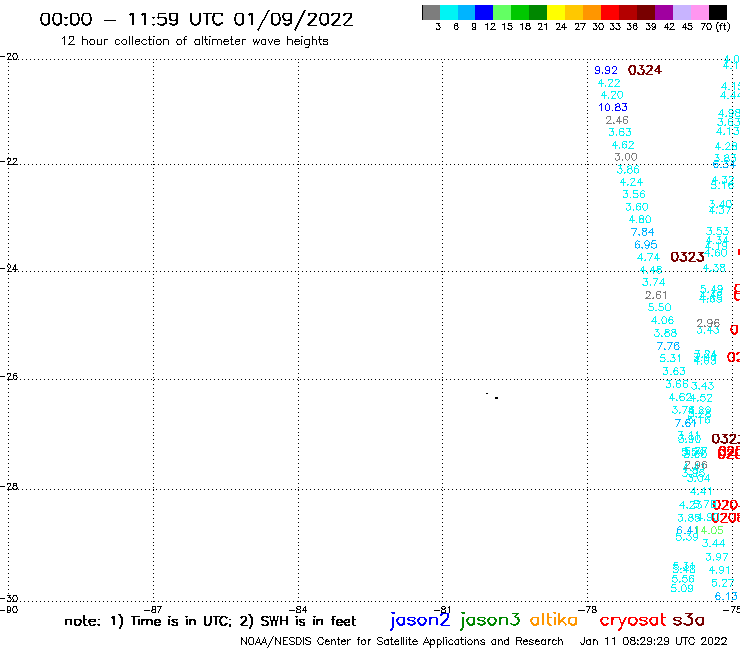Select the light green 15 ft swatch
Screen dimensions: 740x650
(502, 12)
